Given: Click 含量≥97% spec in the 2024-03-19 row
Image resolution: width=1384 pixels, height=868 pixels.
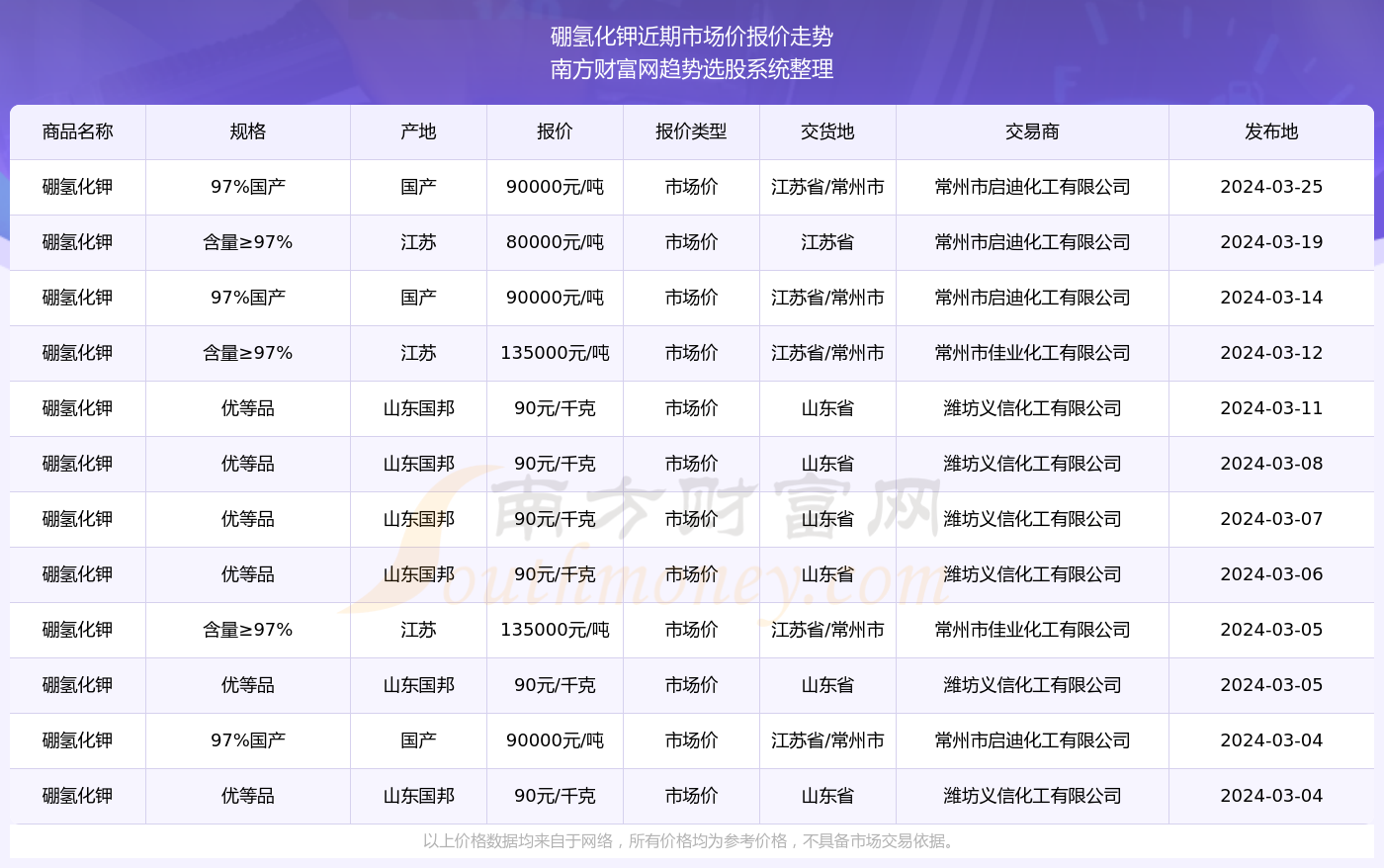Looking at the screenshot, I should point(248,242).
